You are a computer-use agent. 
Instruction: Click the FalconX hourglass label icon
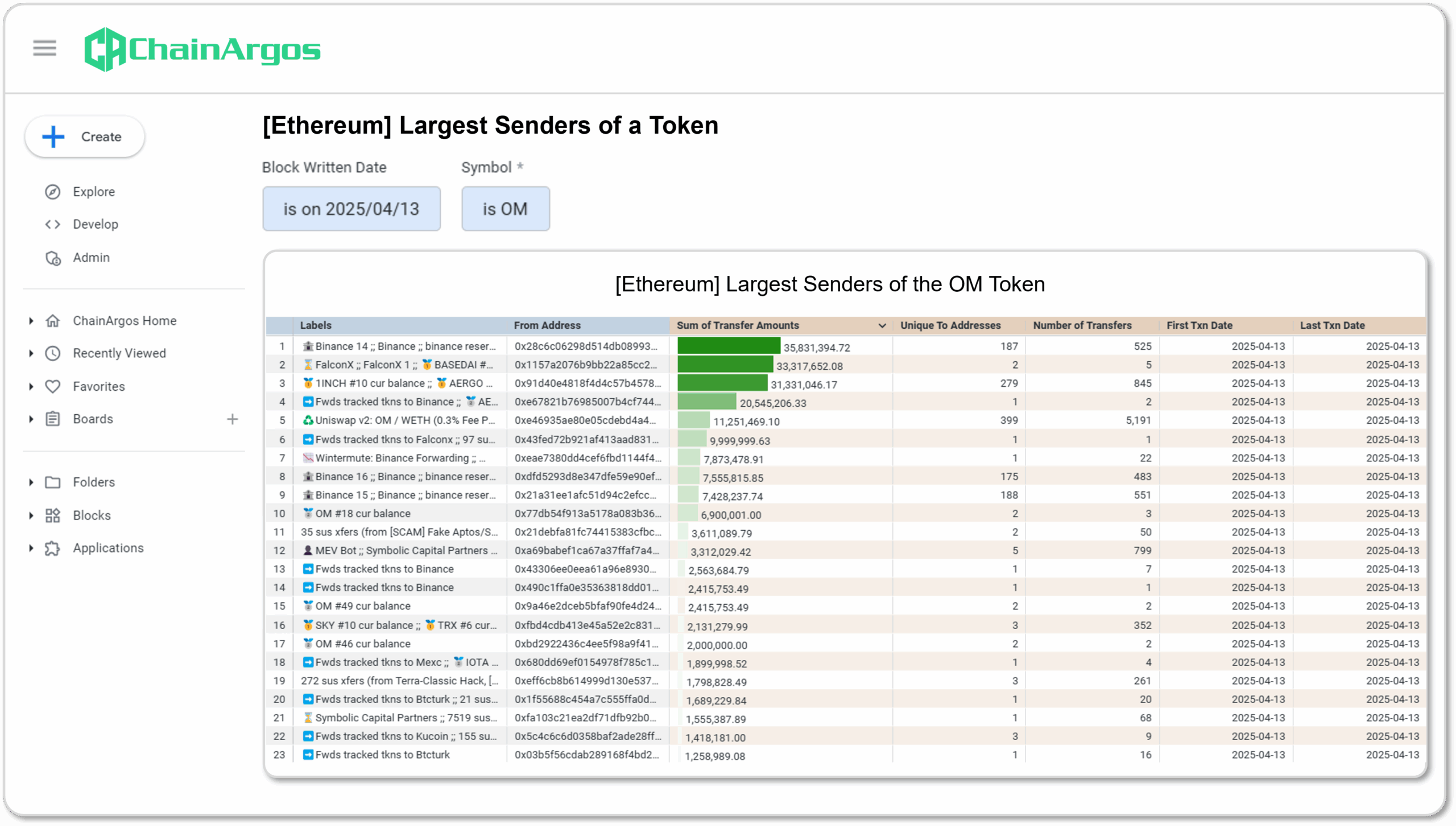(308, 365)
